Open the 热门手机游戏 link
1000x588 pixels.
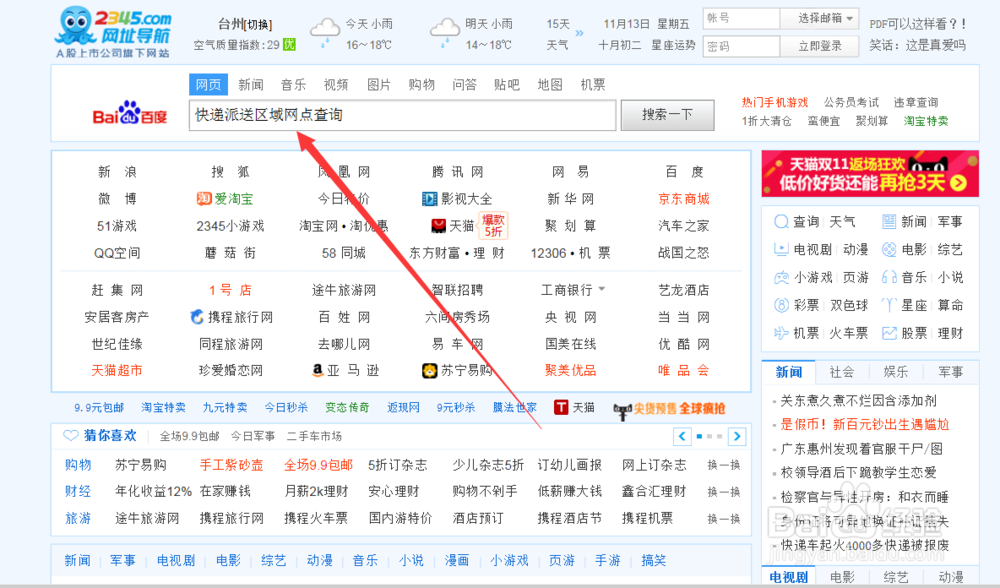tap(774, 102)
